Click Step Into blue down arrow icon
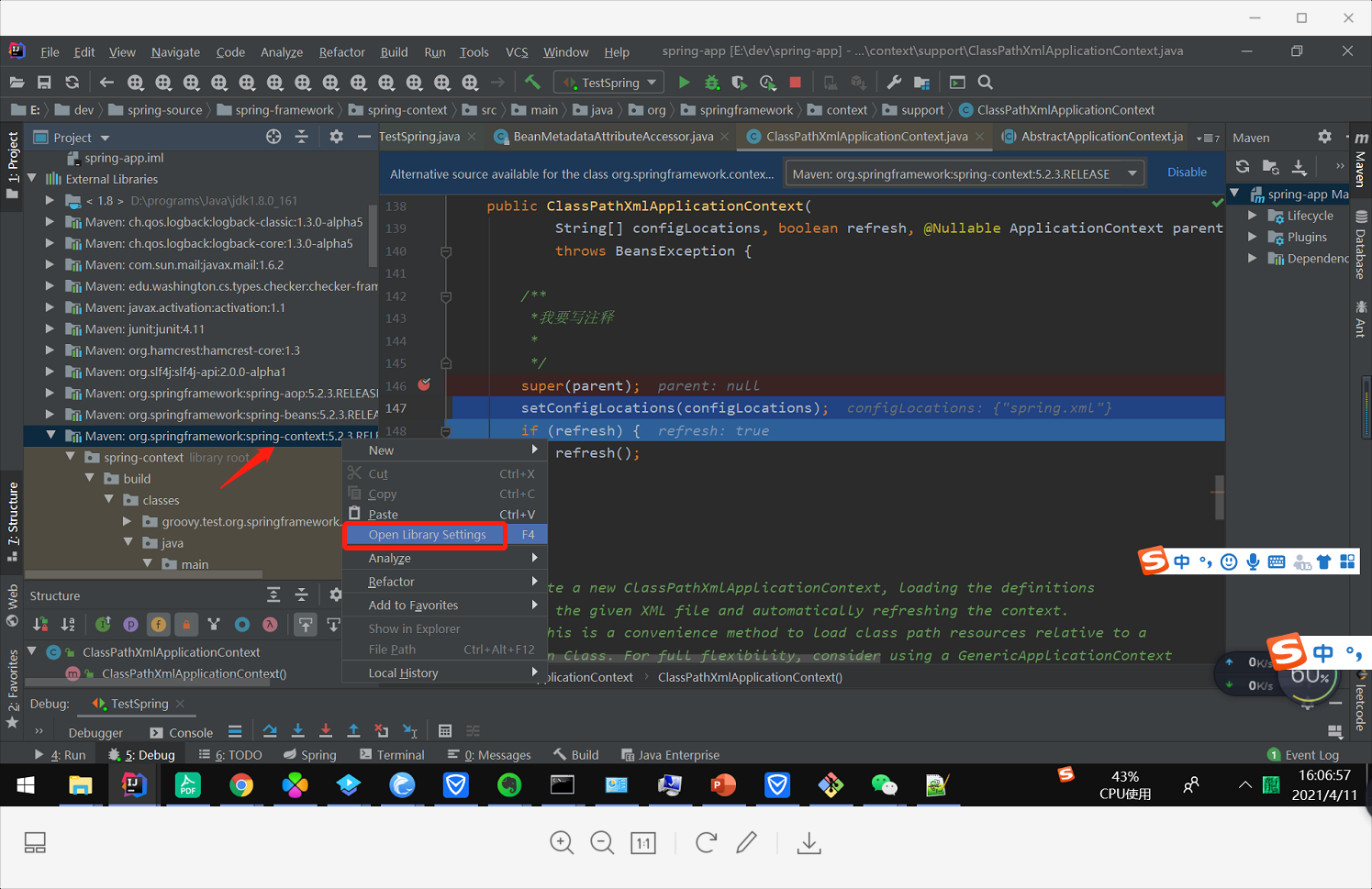Image resolution: width=1372 pixels, height=889 pixels. (x=298, y=731)
